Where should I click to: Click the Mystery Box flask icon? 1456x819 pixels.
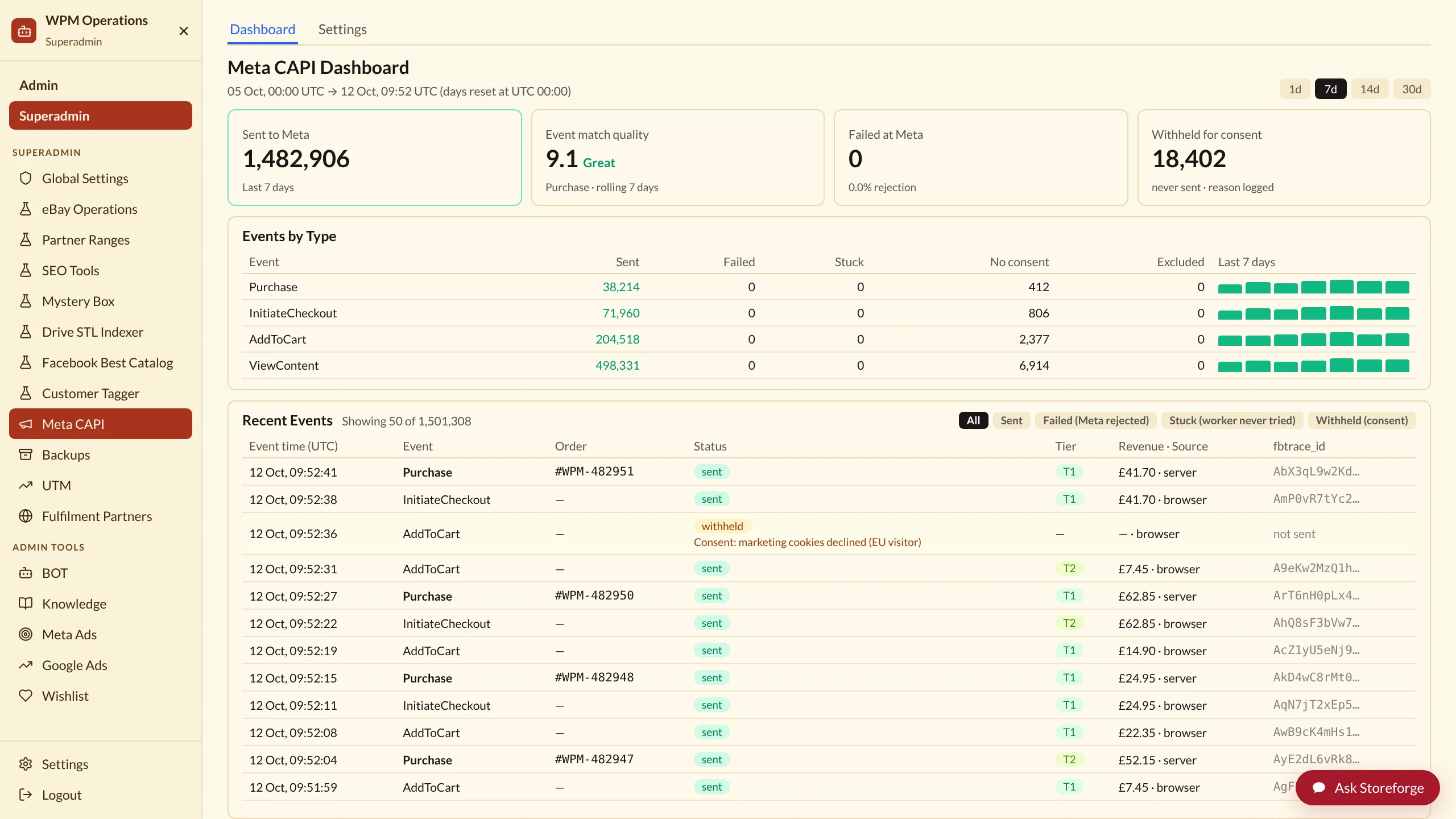point(26,301)
